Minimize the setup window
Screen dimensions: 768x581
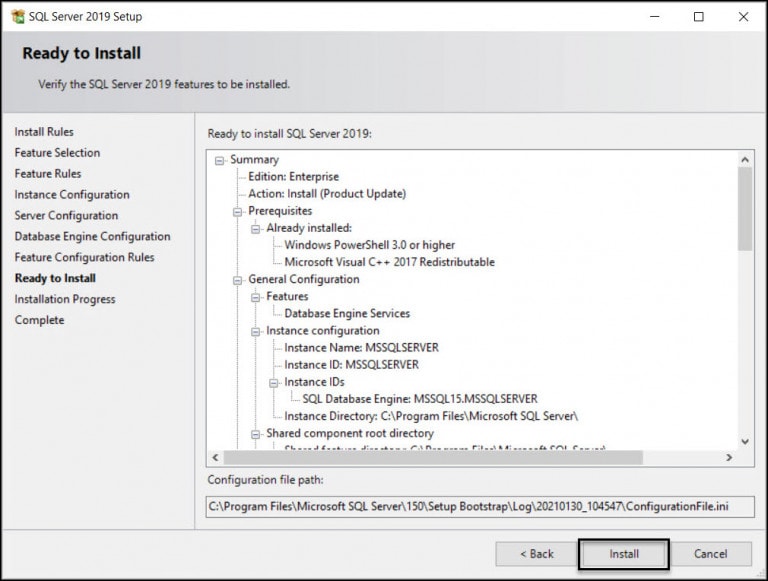tap(654, 17)
